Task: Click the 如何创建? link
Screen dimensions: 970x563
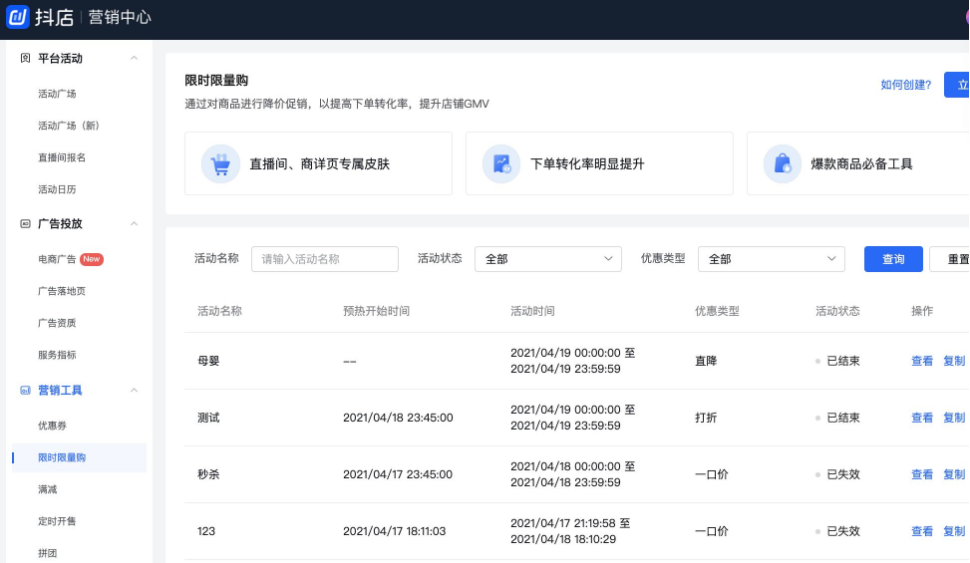Action: coord(906,85)
